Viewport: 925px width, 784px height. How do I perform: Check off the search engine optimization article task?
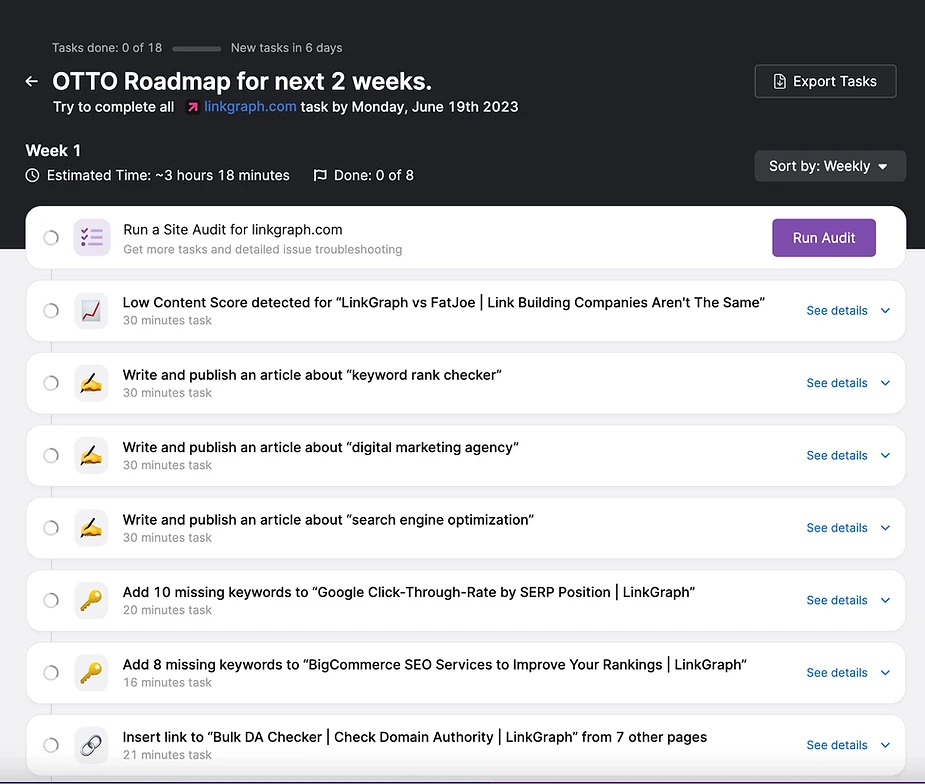click(51, 528)
